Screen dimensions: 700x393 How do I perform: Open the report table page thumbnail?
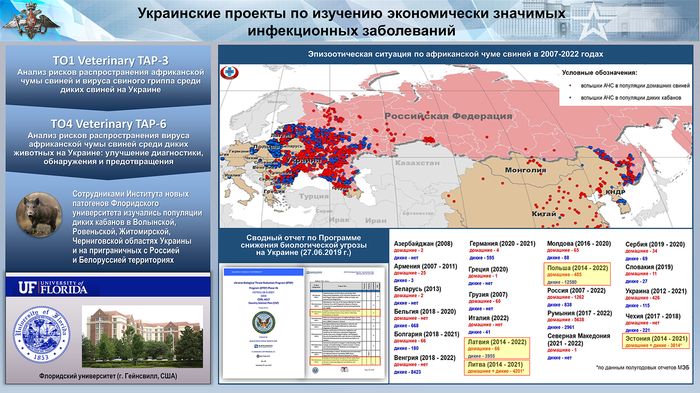[x=344, y=322]
